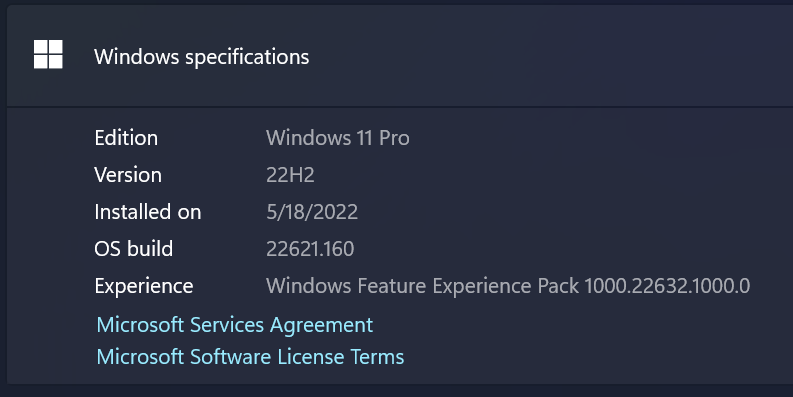The image size is (793, 397).
Task: Click the Experience label
Action: (x=144, y=287)
